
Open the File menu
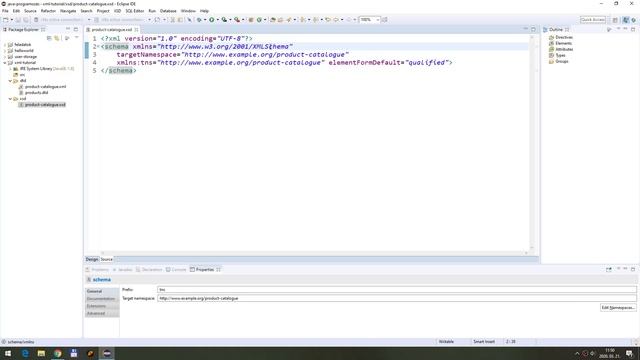(5, 11)
